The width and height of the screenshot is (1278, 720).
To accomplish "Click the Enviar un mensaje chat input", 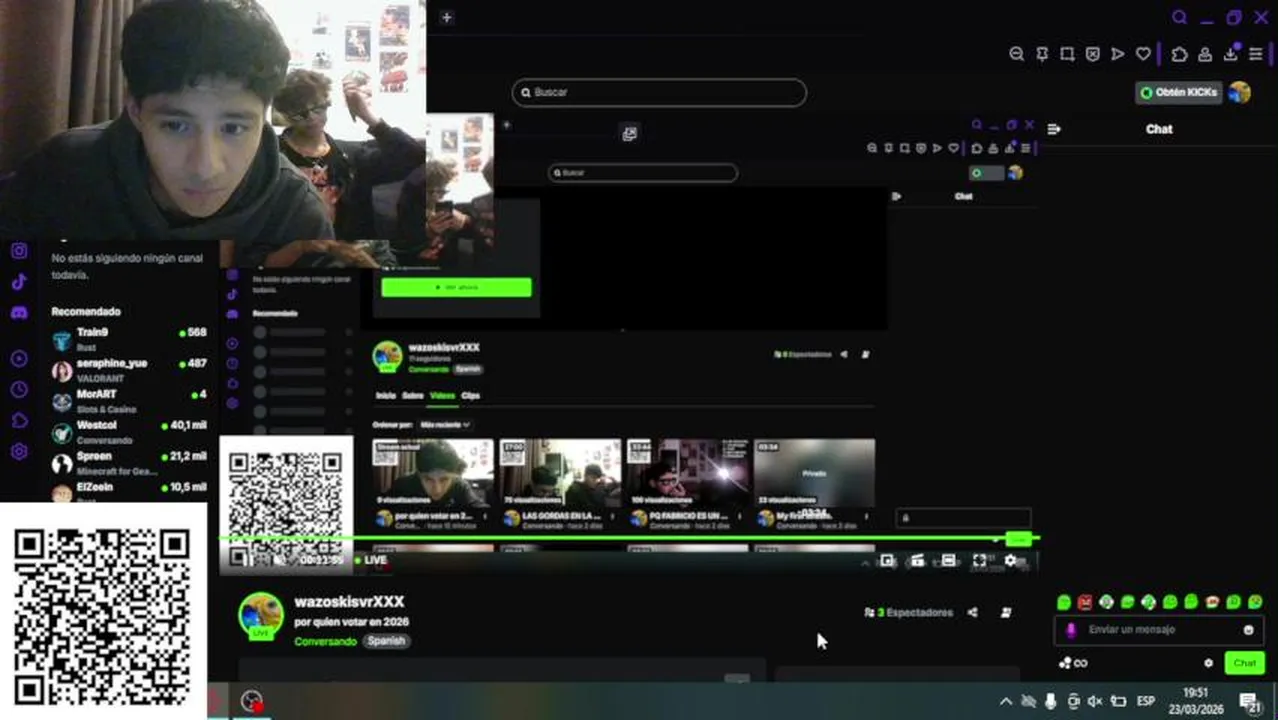I will coord(1159,630).
